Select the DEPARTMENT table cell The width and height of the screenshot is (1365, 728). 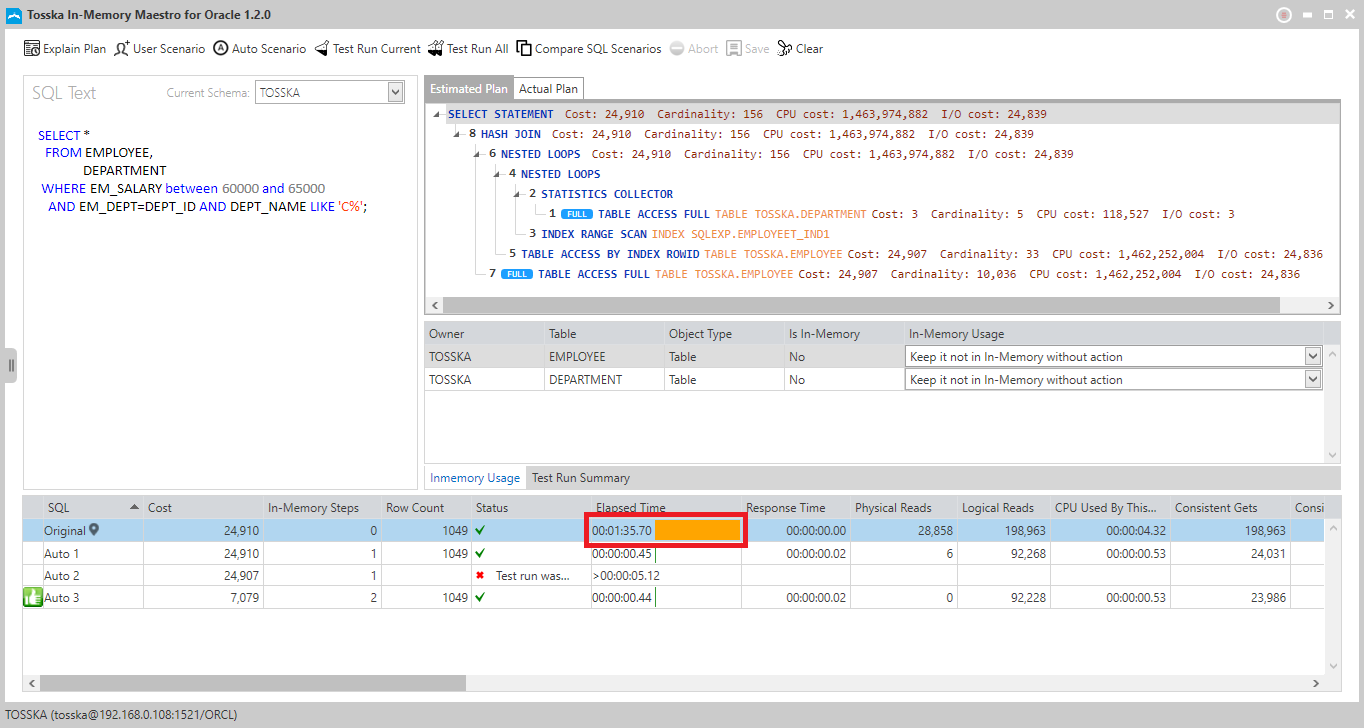pyautogui.click(x=604, y=380)
